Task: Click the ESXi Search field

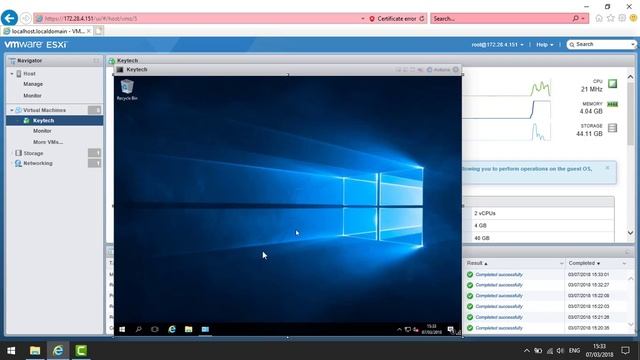Action: point(602,44)
